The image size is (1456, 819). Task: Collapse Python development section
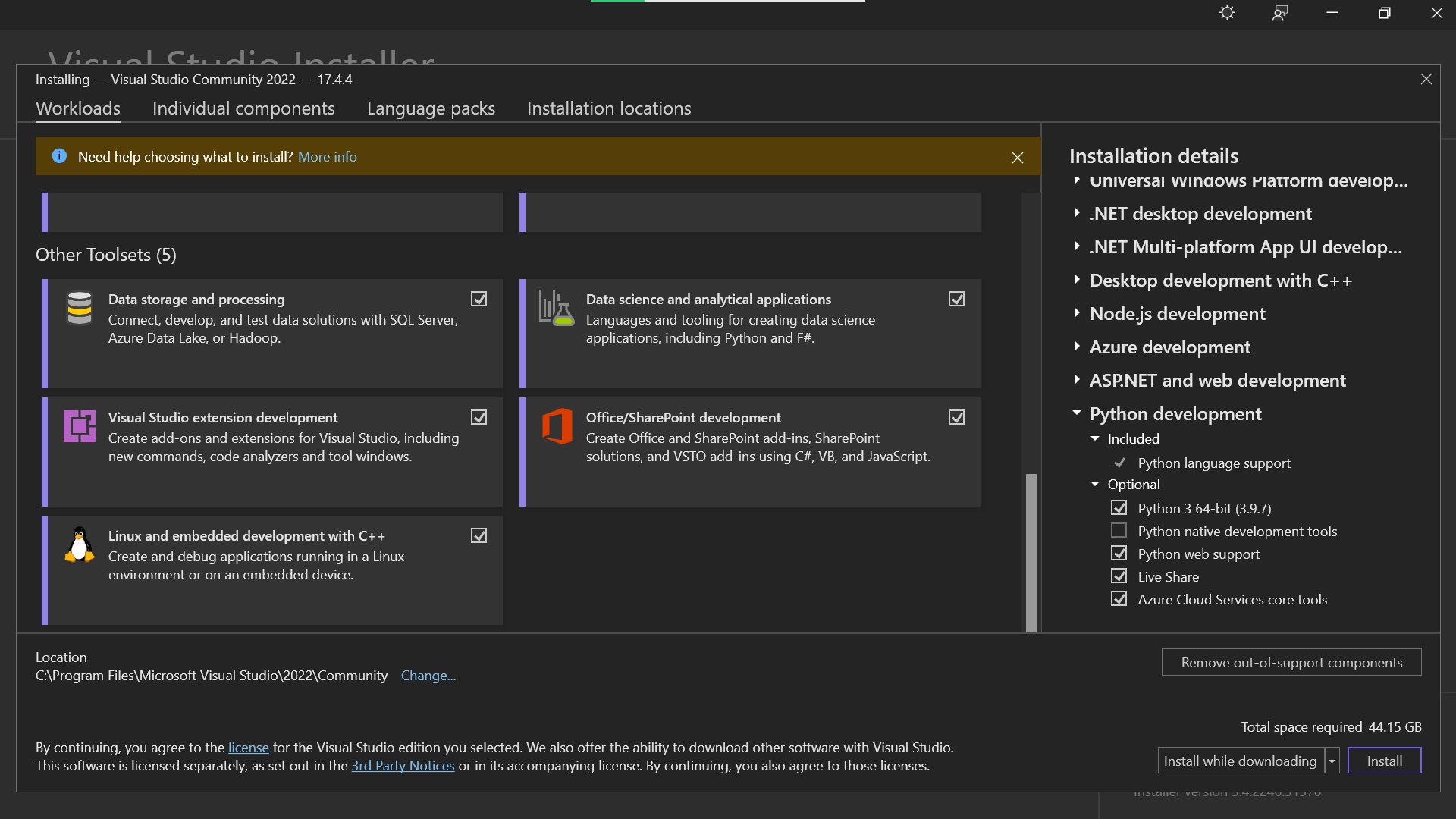[1077, 413]
